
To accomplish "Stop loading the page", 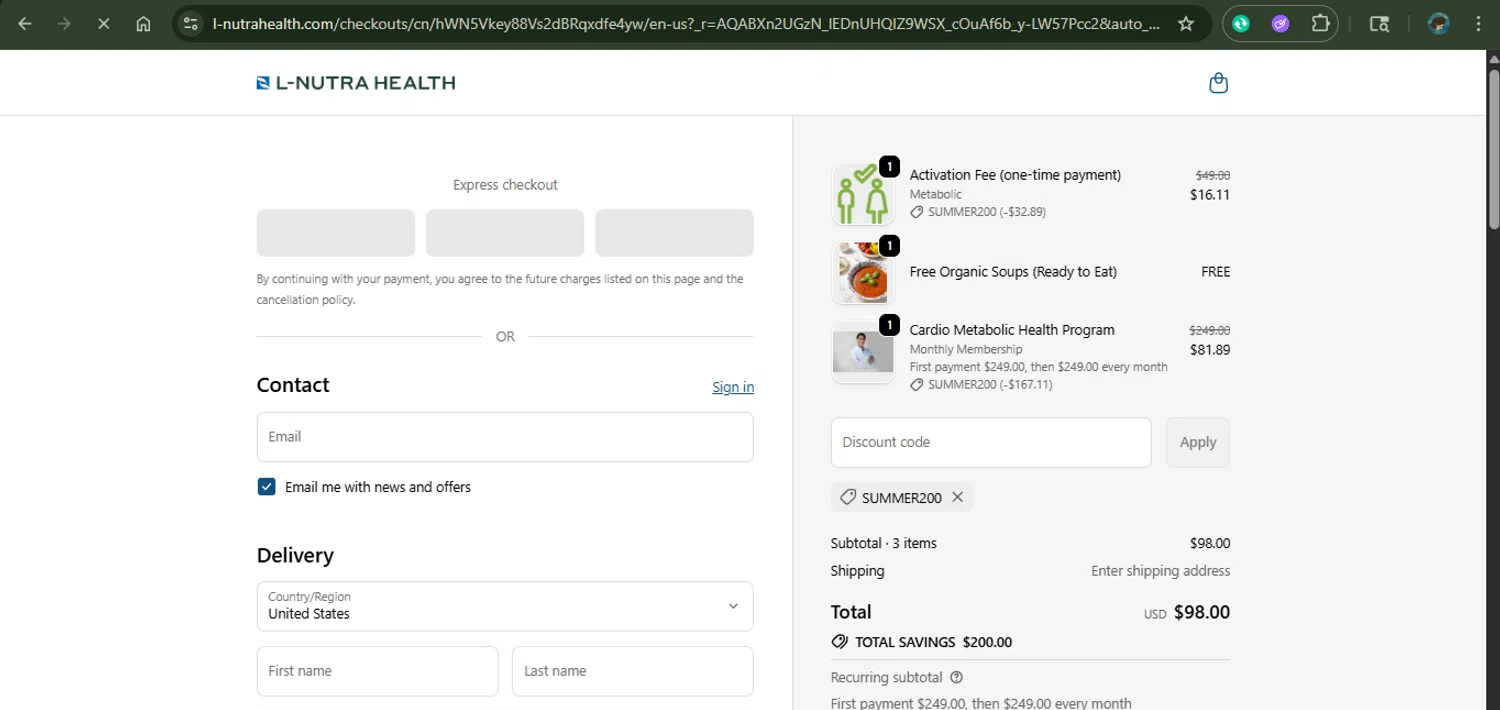I will coord(103,24).
